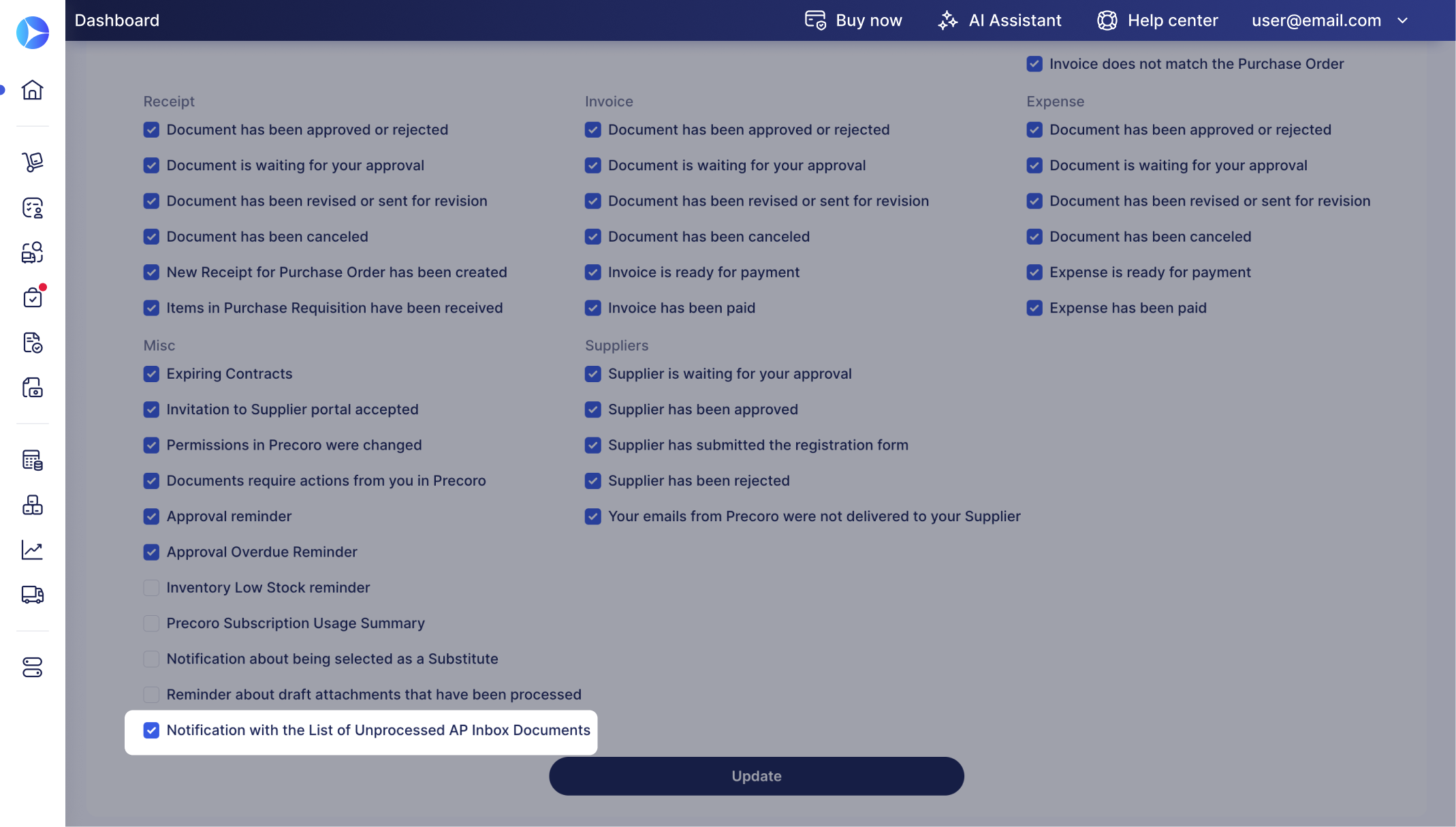Uncheck Notification with the List of Unprocessed AP Inbox Documents
The height and width of the screenshot is (827, 1456).
click(x=151, y=730)
